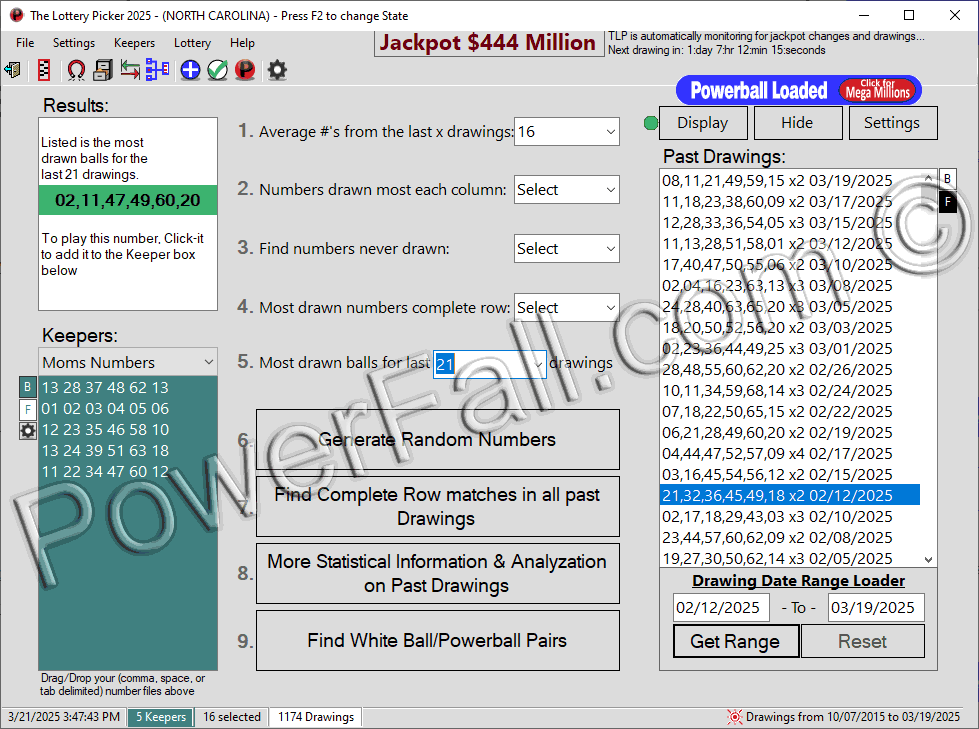Click the Get Range button
The height and width of the screenshot is (729, 979).
735,641
